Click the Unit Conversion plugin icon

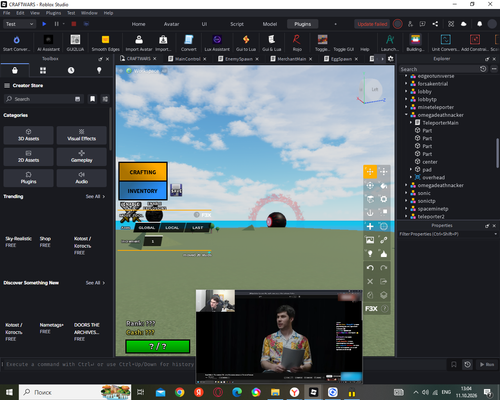pos(445,43)
